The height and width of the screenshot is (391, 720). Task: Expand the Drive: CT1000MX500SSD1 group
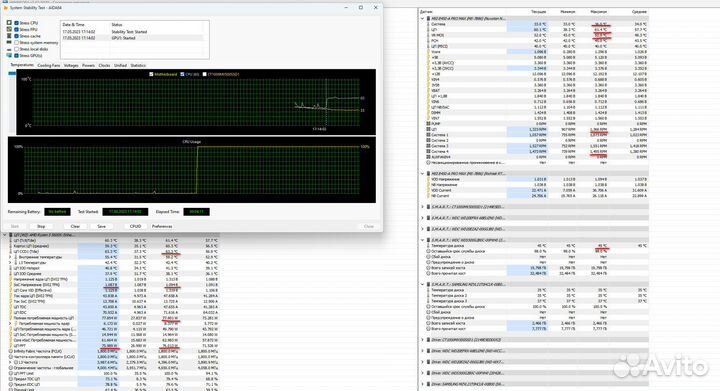[422, 340]
